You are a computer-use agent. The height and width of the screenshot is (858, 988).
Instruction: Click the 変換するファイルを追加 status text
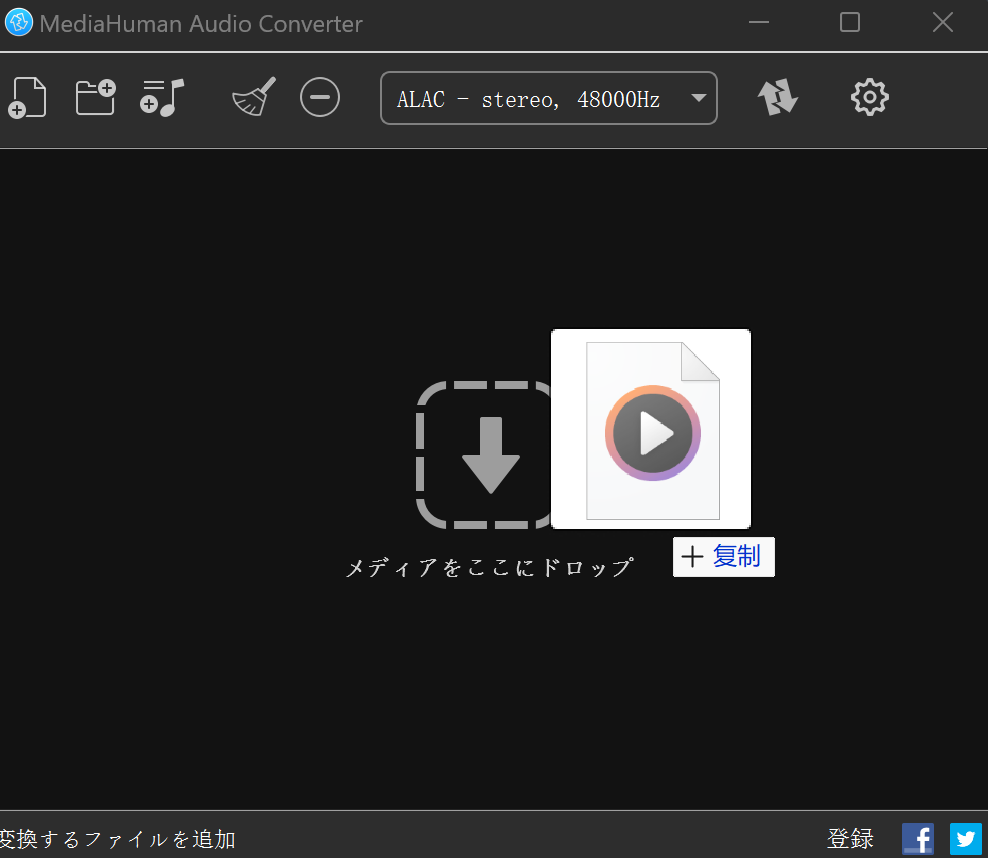coord(118,839)
